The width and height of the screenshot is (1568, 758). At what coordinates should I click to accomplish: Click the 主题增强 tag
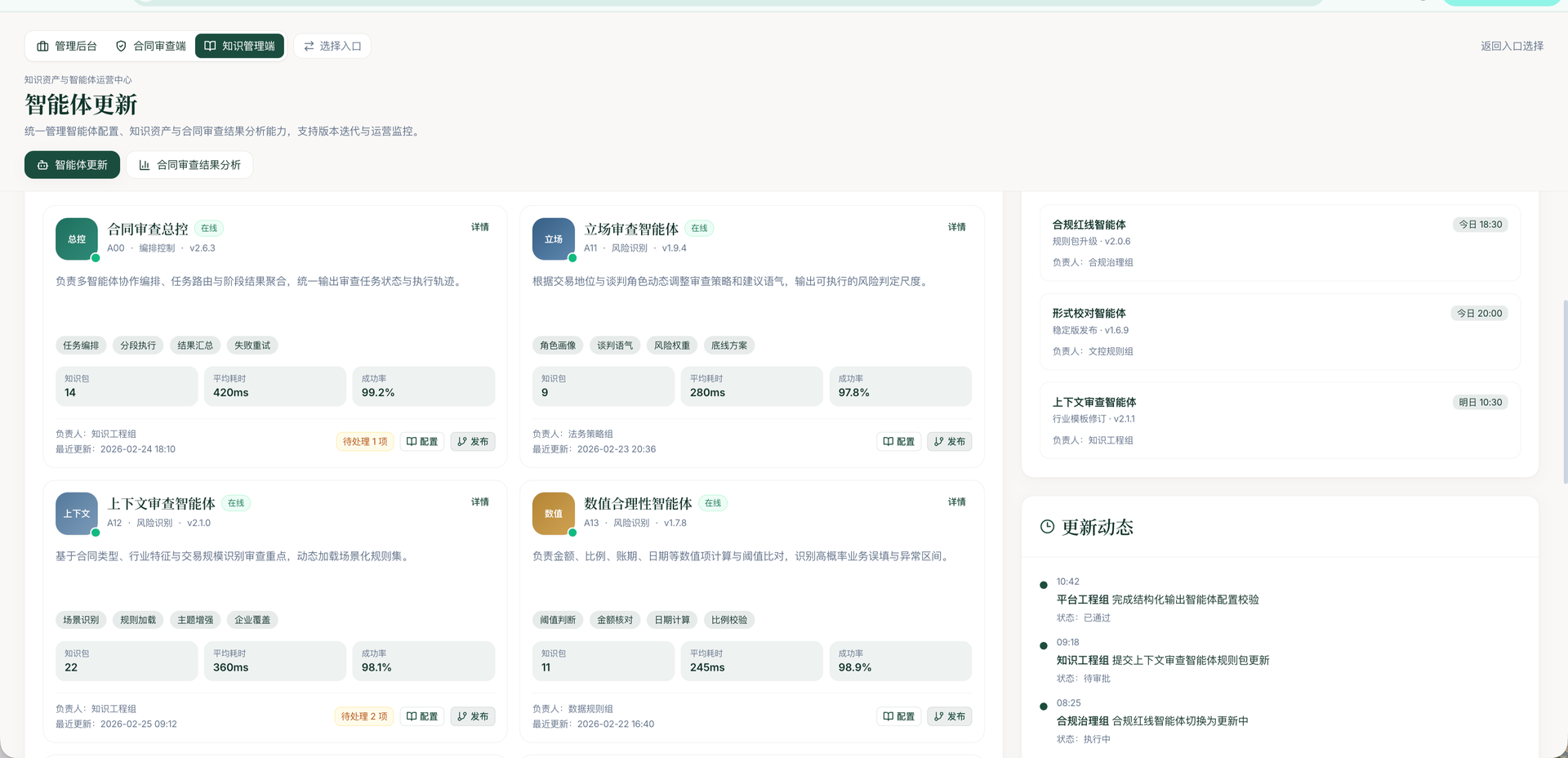click(195, 620)
